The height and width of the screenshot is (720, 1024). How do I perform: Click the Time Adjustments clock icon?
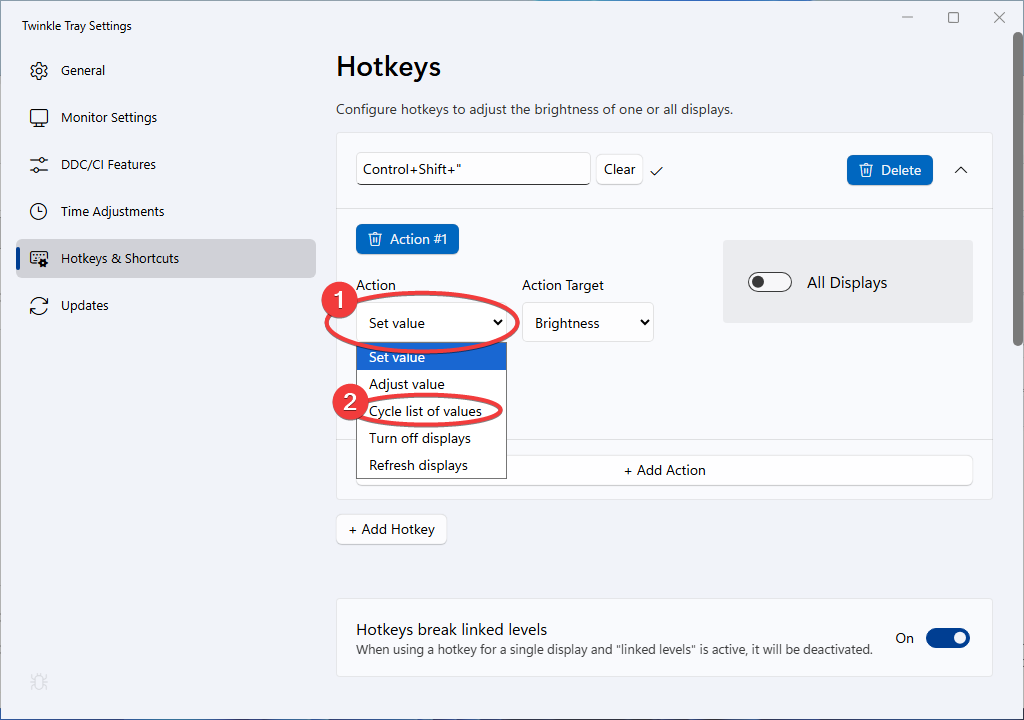39,212
